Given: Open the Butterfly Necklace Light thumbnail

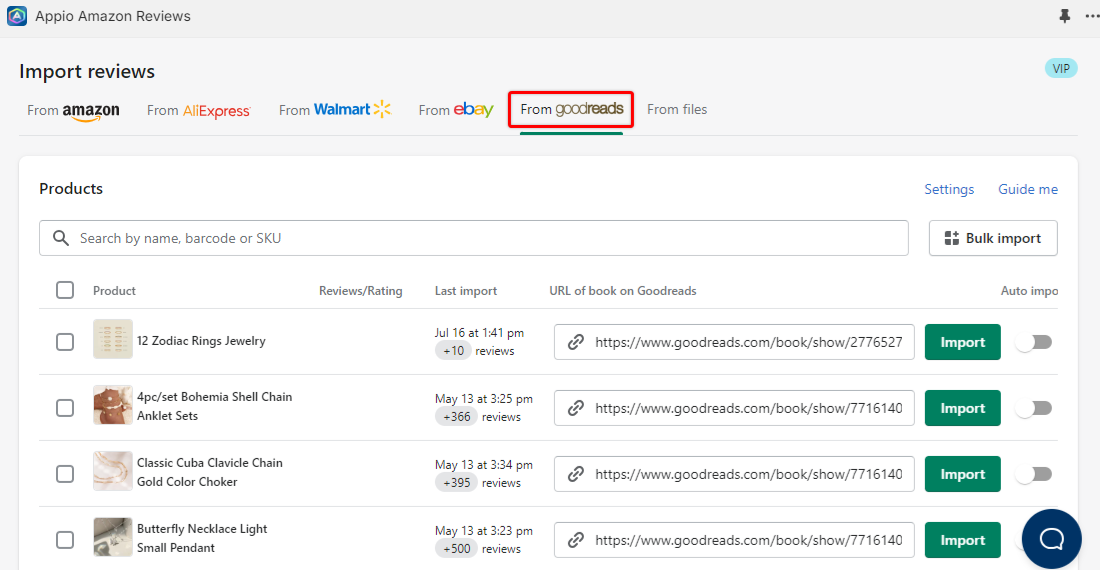Looking at the screenshot, I should pos(113,537).
